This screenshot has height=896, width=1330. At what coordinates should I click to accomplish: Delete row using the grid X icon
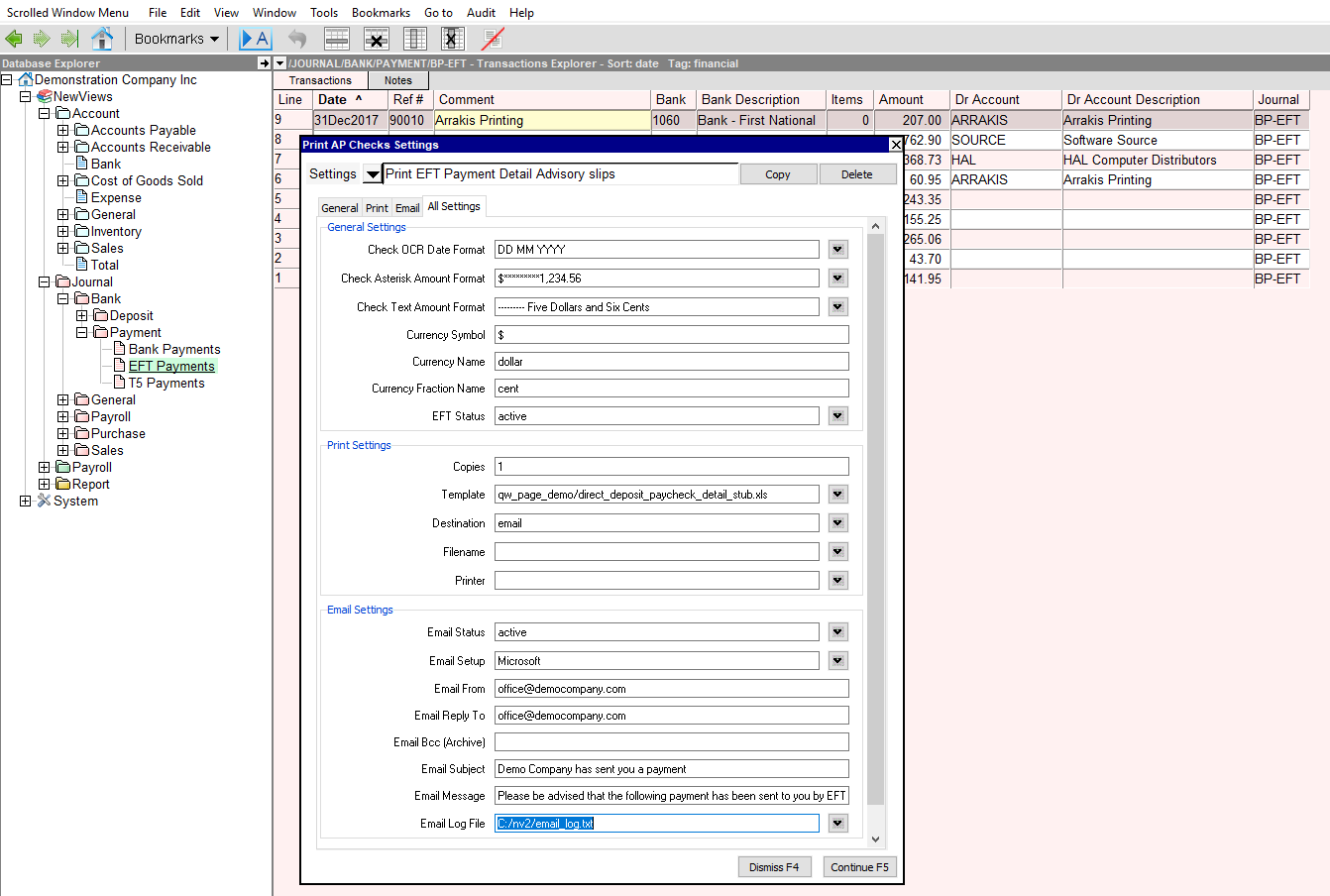click(377, 39)
